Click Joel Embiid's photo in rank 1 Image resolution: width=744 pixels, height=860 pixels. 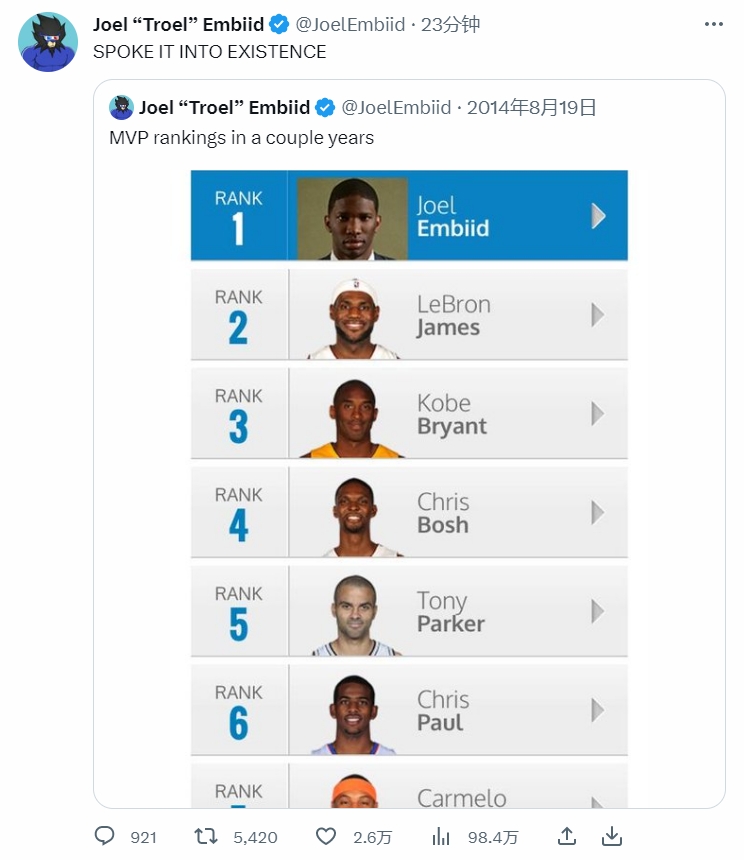[x=352, y=217]
